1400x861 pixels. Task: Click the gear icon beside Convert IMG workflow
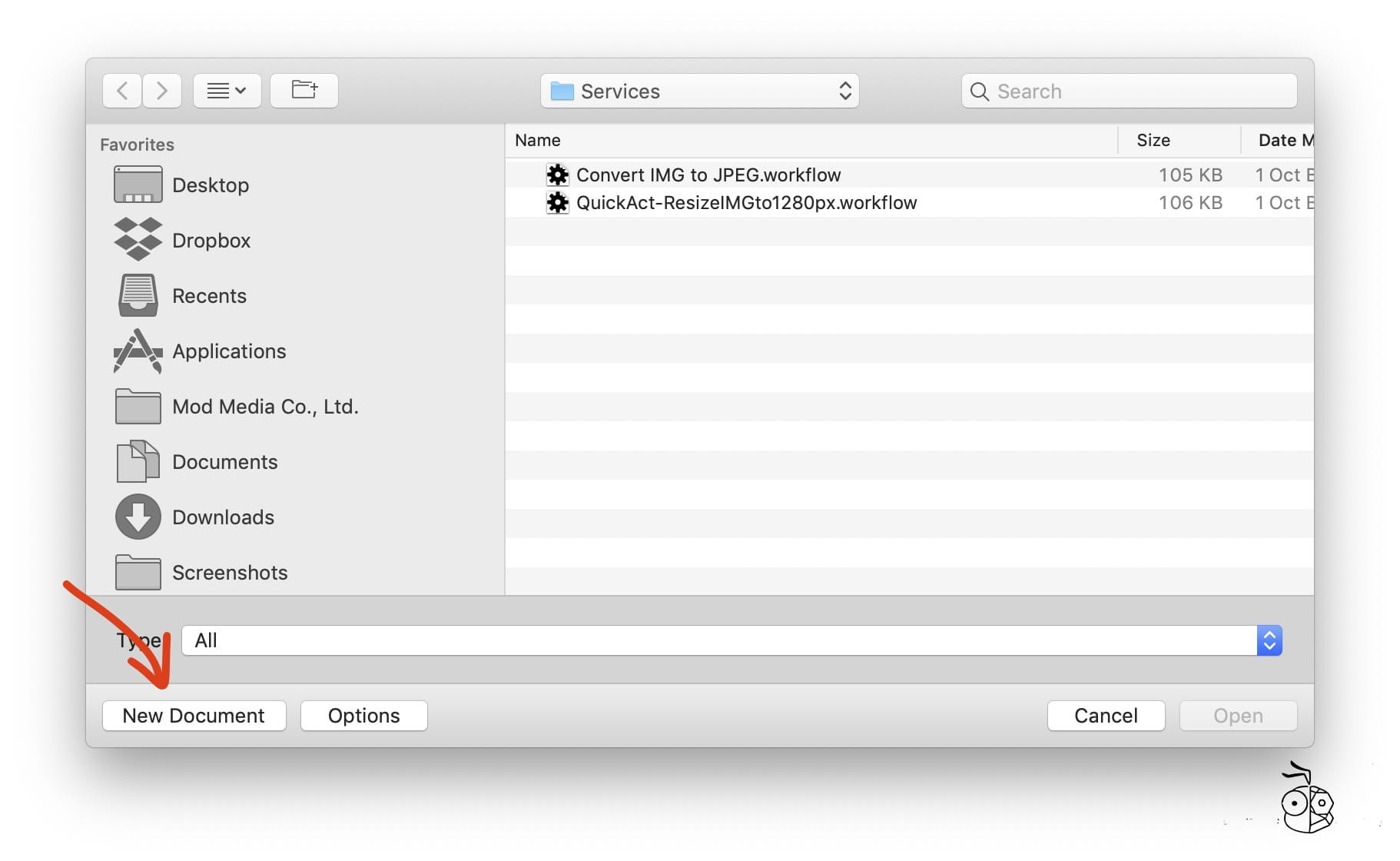point(557,175)
